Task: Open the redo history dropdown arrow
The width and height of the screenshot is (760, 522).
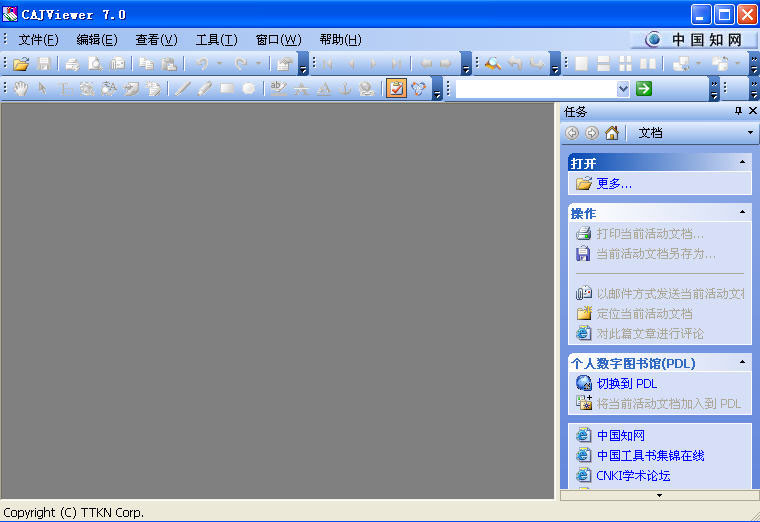Action: [258, 63]
